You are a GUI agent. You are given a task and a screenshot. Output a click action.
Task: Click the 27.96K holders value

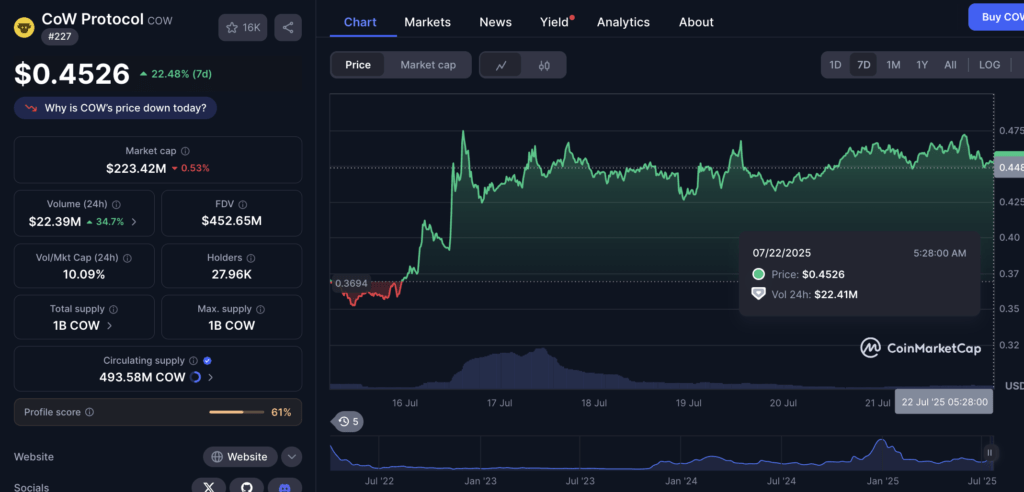[232, 274]
